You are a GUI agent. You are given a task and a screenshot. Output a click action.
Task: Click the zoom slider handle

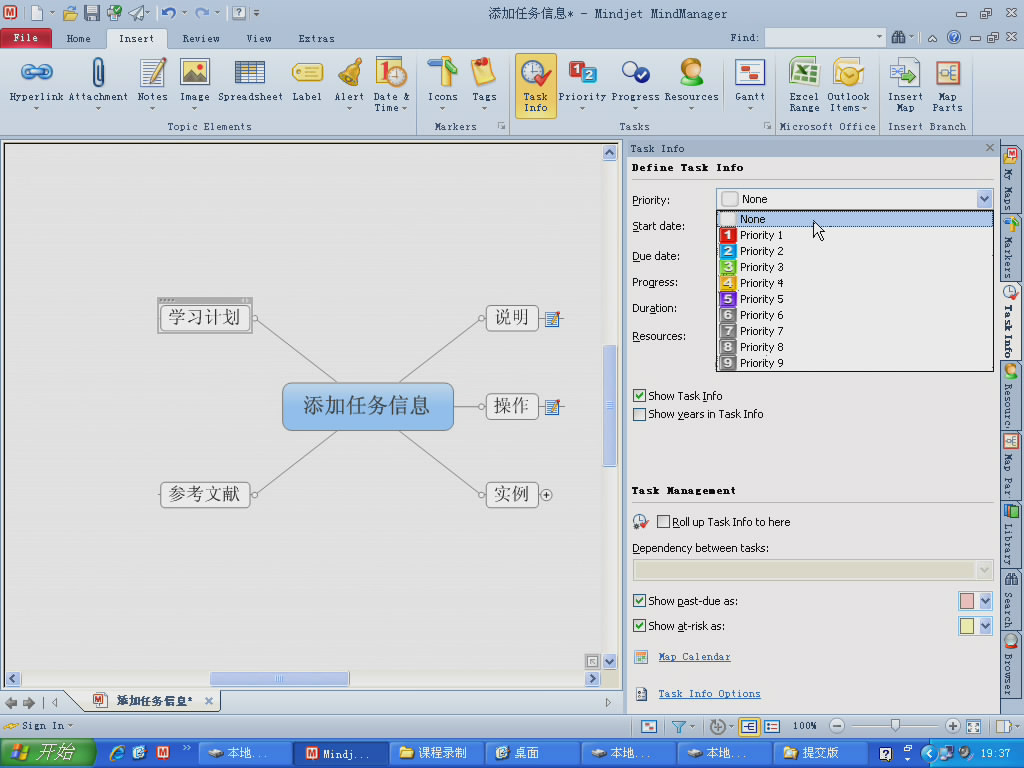click(x=895, y=726)
